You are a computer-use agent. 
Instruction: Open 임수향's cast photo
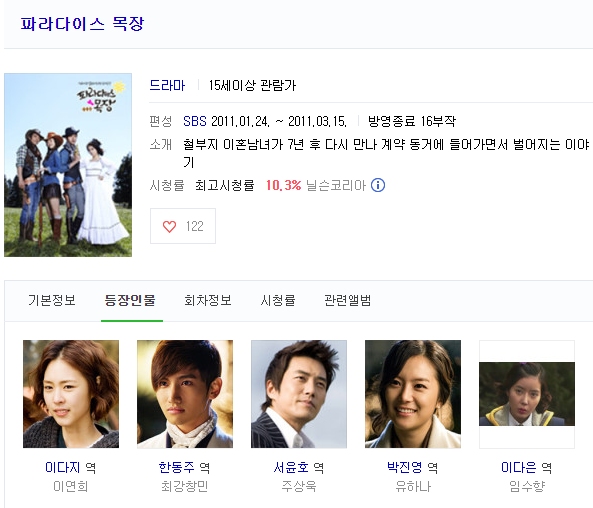[x=527, y=394]
